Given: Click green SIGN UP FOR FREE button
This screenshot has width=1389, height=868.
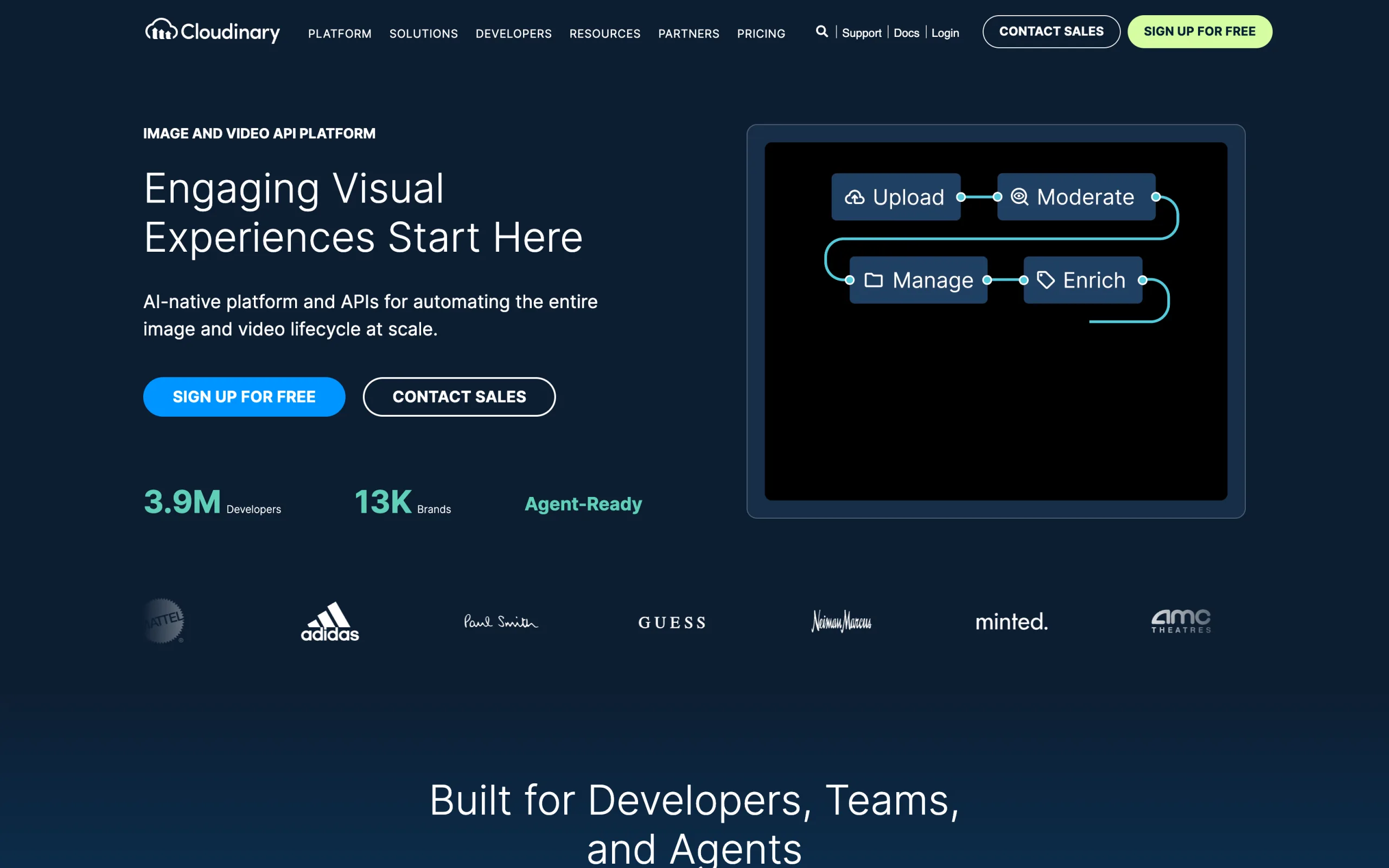Looking at the screenshot, I should tap(1200, 31).
